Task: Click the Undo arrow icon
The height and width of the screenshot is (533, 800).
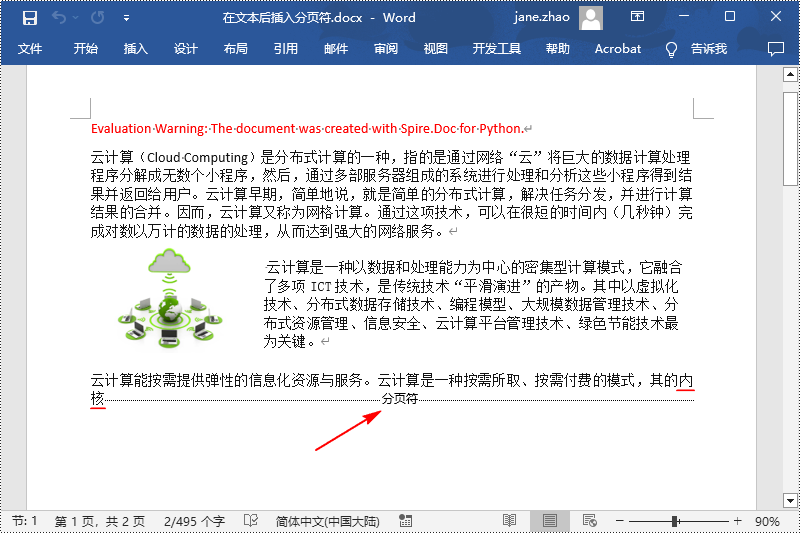Action: [59, 18]
